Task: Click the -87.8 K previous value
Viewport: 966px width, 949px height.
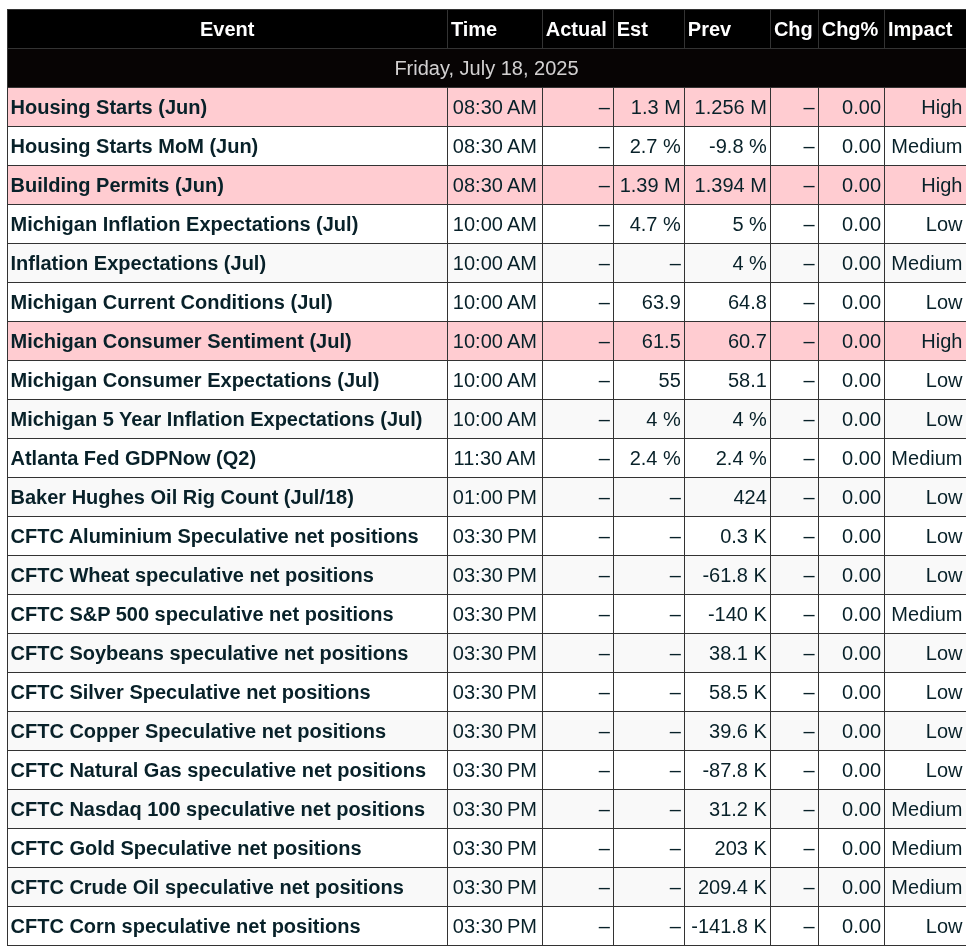Action: [734, 770]
